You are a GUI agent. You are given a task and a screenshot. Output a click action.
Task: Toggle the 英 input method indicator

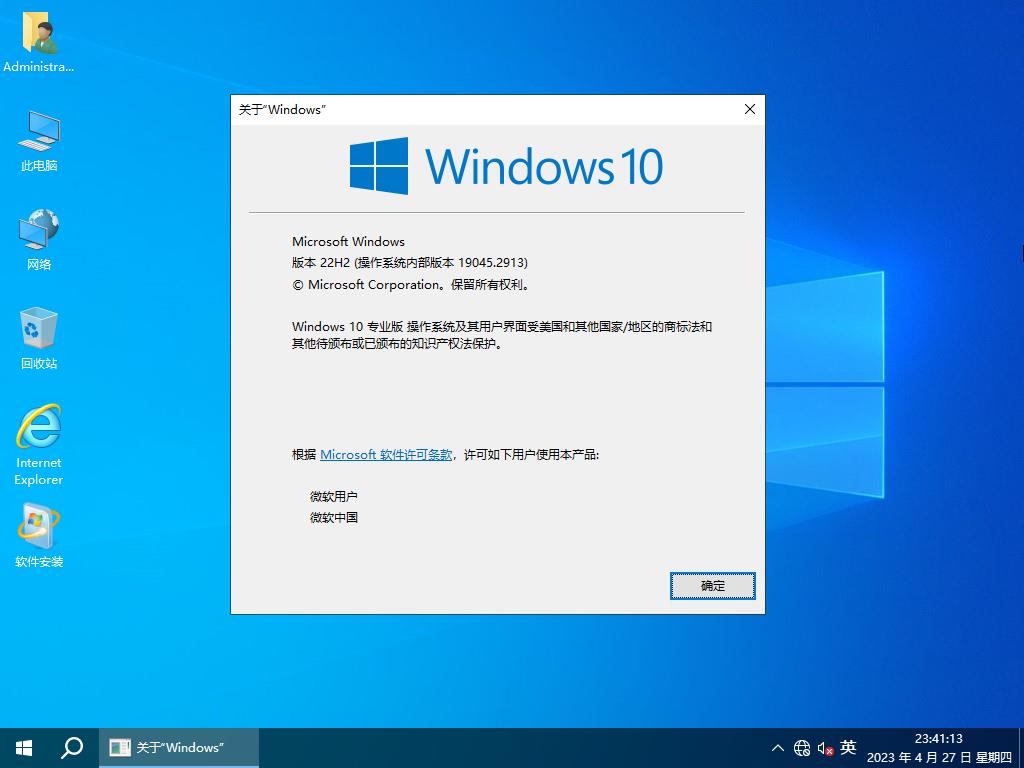click(848, 747)
